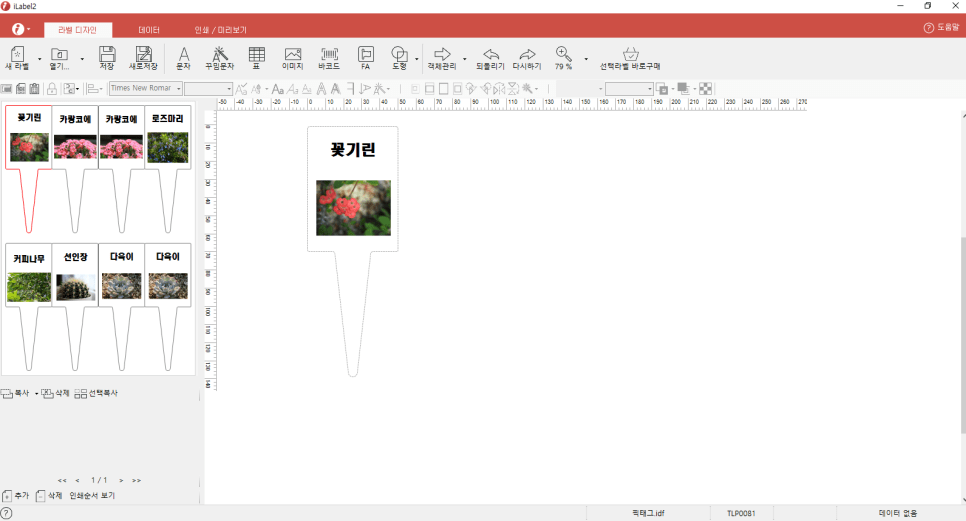Expand zoom percentage dropdown arrow
Screen dimensions: 966x521
point(586,59)
